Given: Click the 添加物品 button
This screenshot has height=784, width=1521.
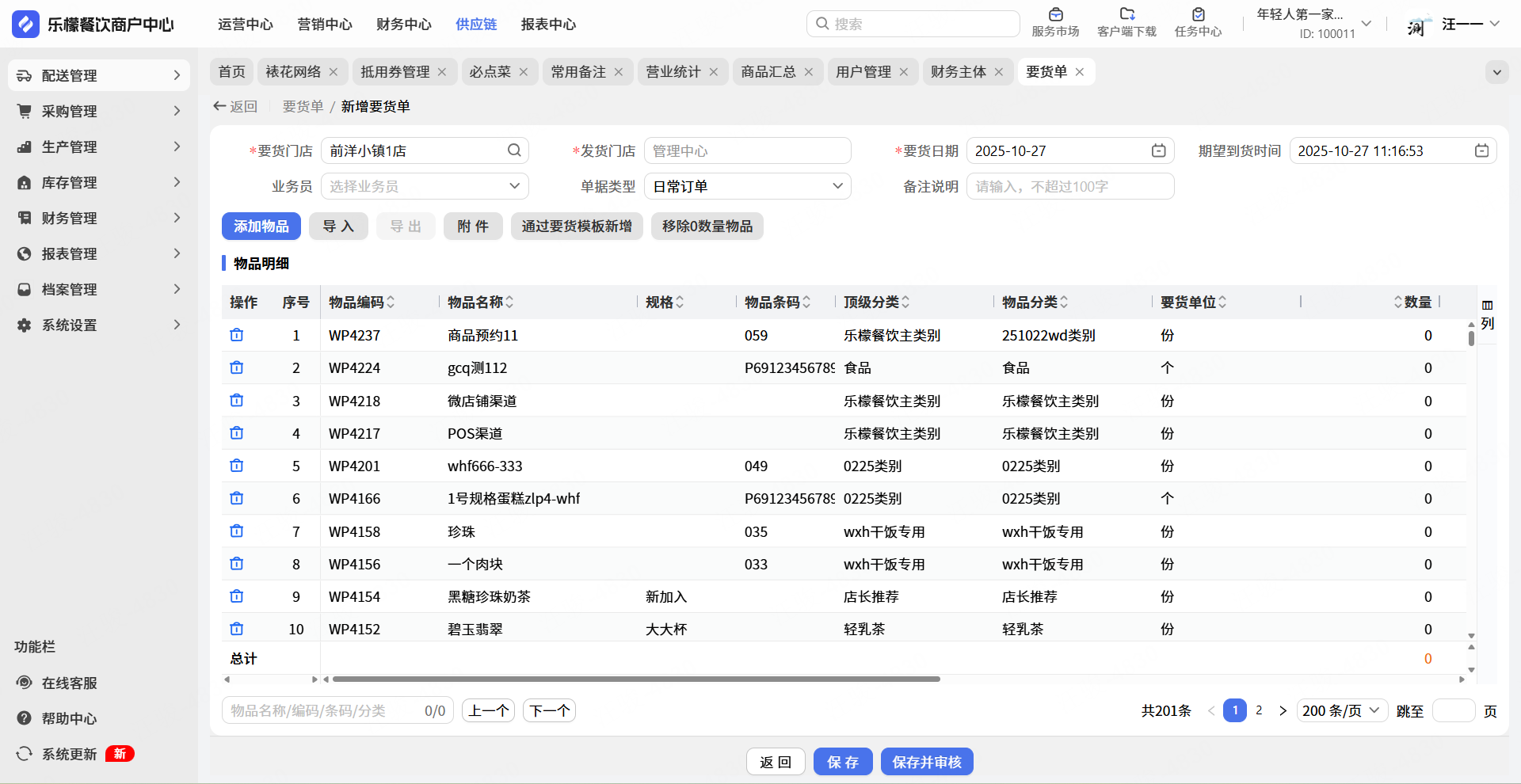Looking at the screenshot, I should pos(261,226).
